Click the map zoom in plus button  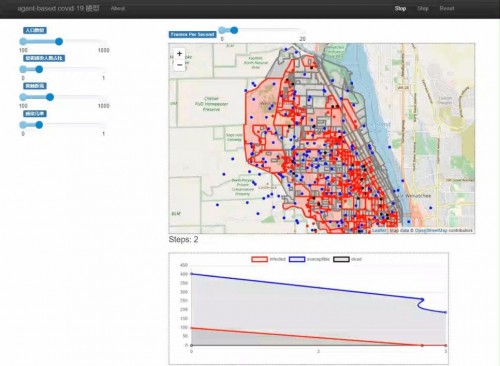(x=179, y=53)
